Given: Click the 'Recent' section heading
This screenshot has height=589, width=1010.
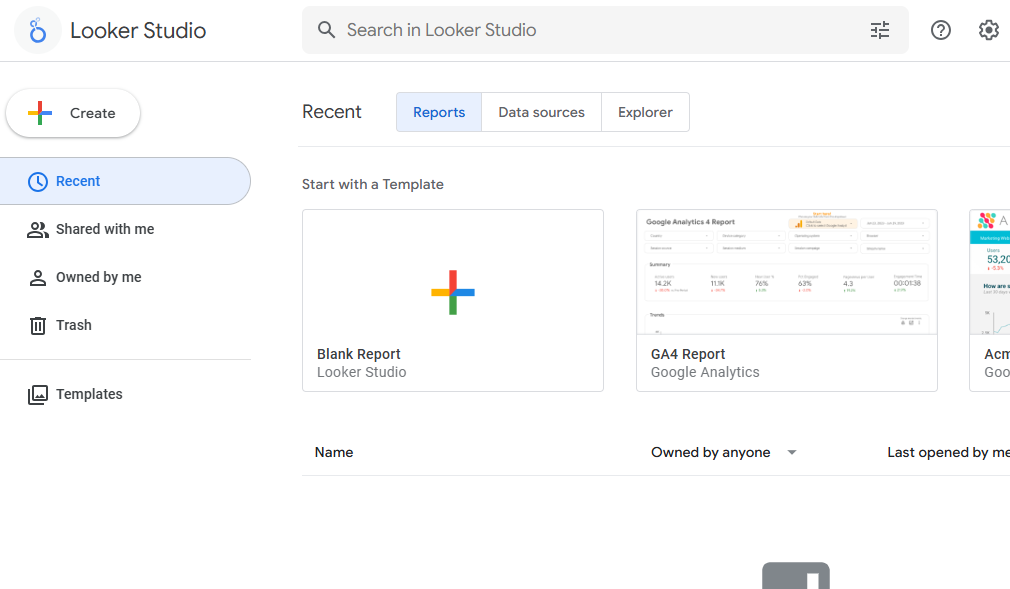Looking at the screenshot, I should click(332, 112).
